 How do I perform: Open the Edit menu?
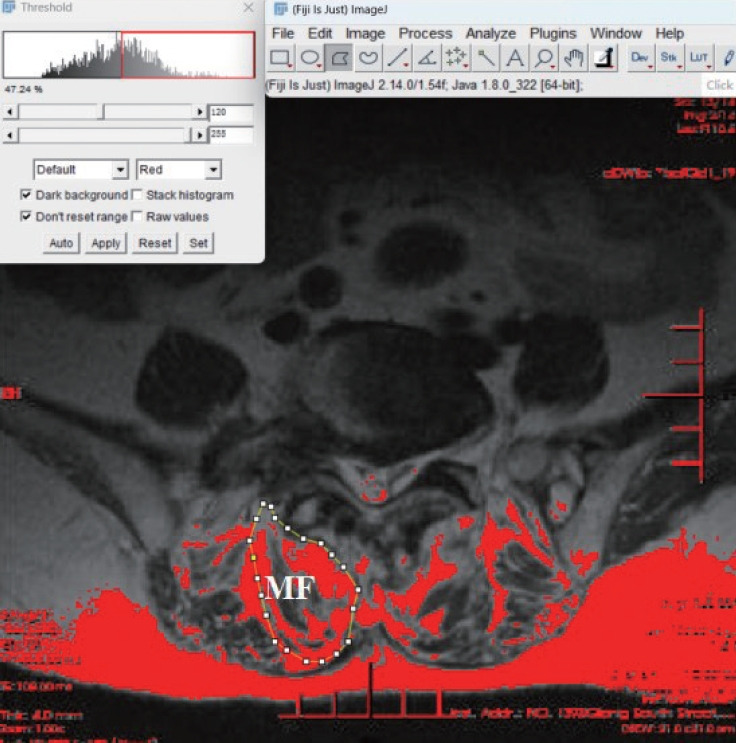[x=319, y=33]
